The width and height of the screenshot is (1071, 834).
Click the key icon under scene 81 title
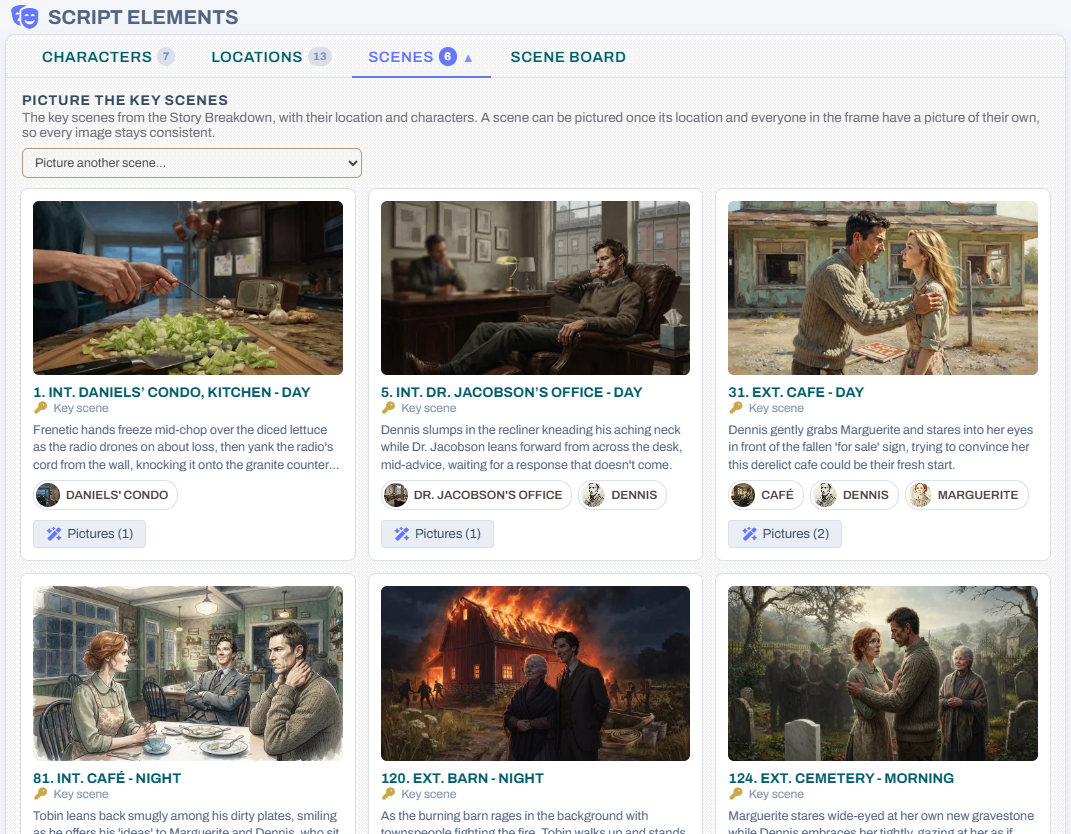tap(40, 794)
